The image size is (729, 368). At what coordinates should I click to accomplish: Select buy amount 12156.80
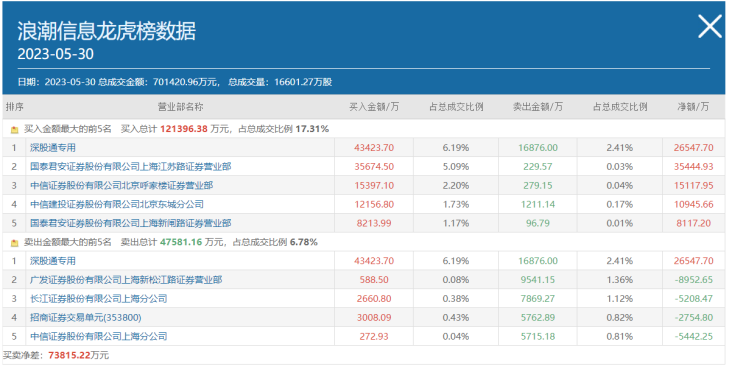(x=374, y=204)
